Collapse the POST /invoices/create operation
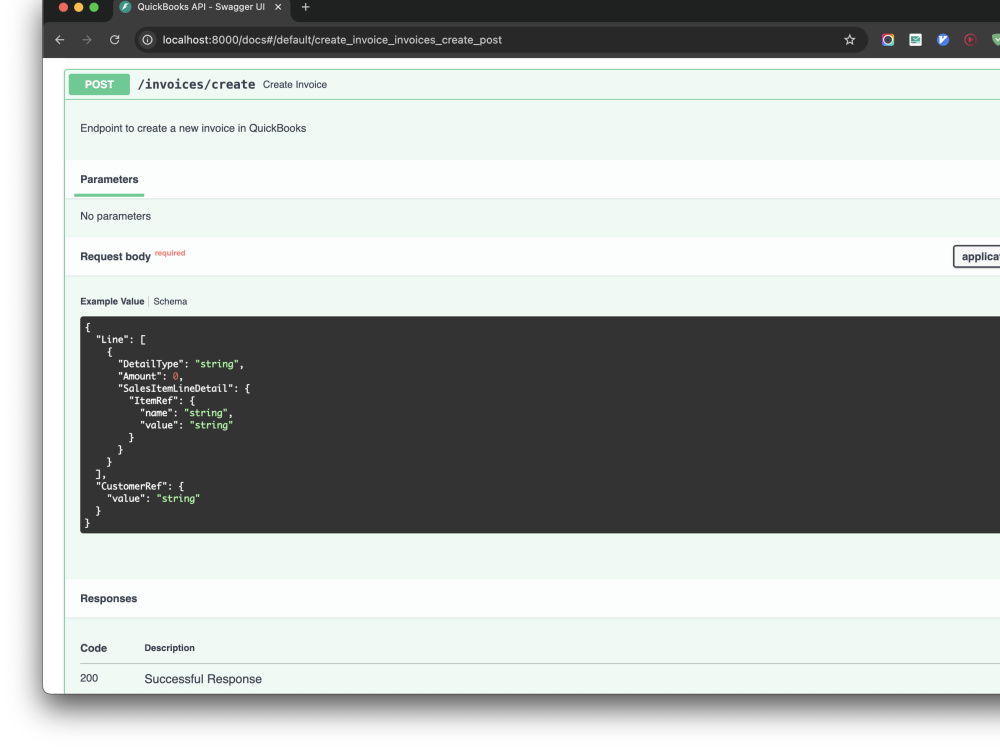This screenshot has height=750, width=1000. pos(532,84)
